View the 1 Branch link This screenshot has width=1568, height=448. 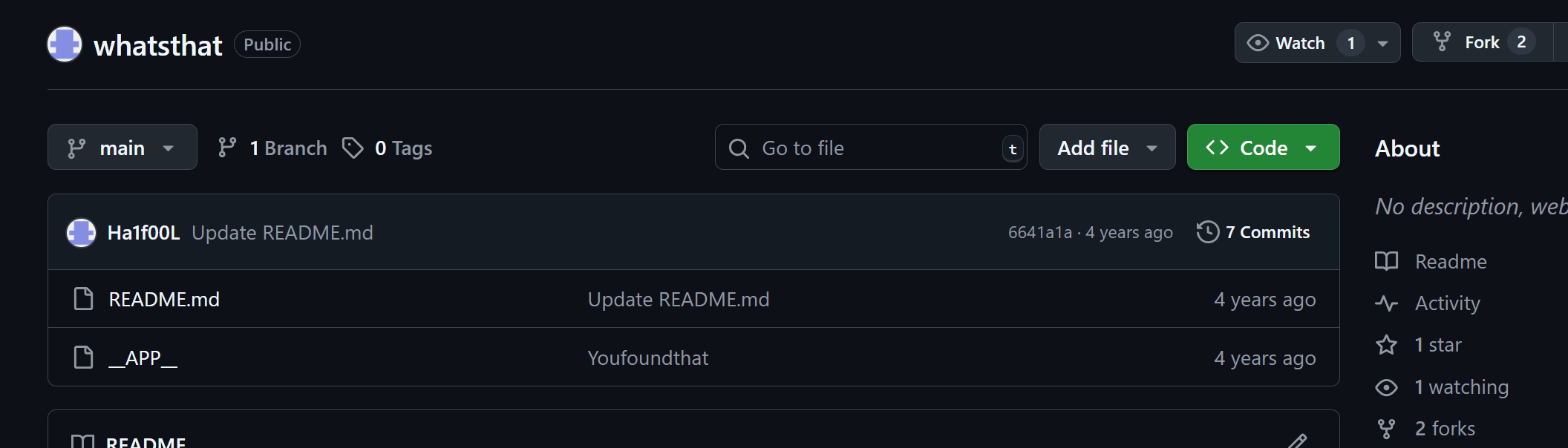pyautogui.click(x=273, y=148)
